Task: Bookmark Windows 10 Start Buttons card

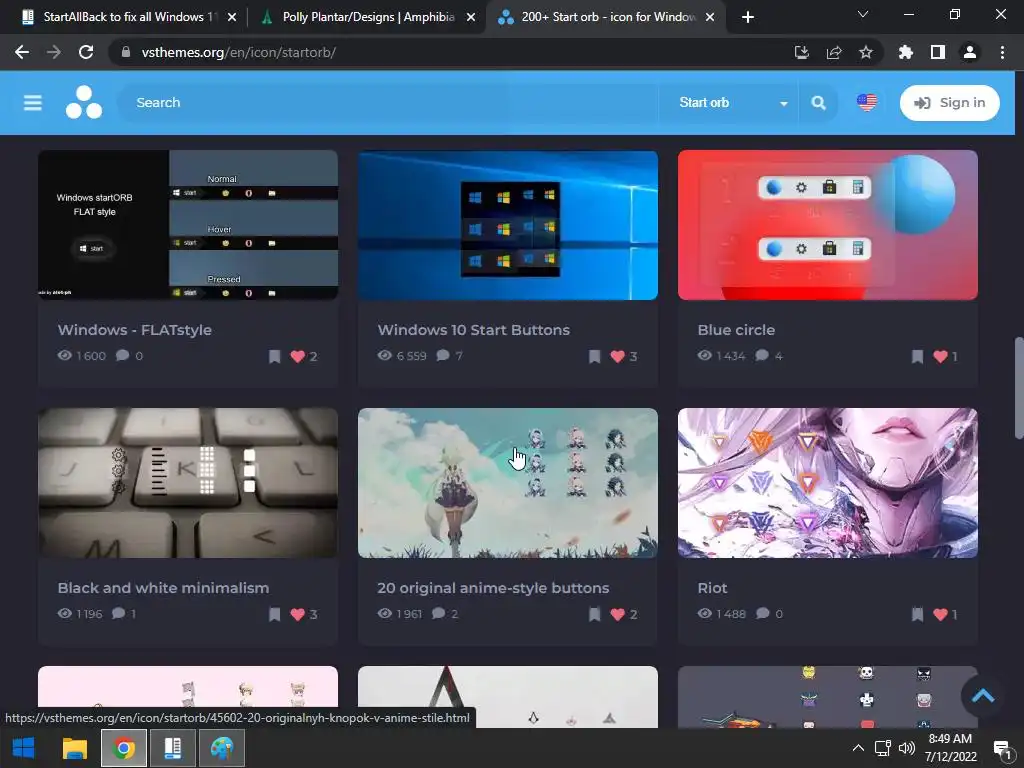Action: coord(594,356)
